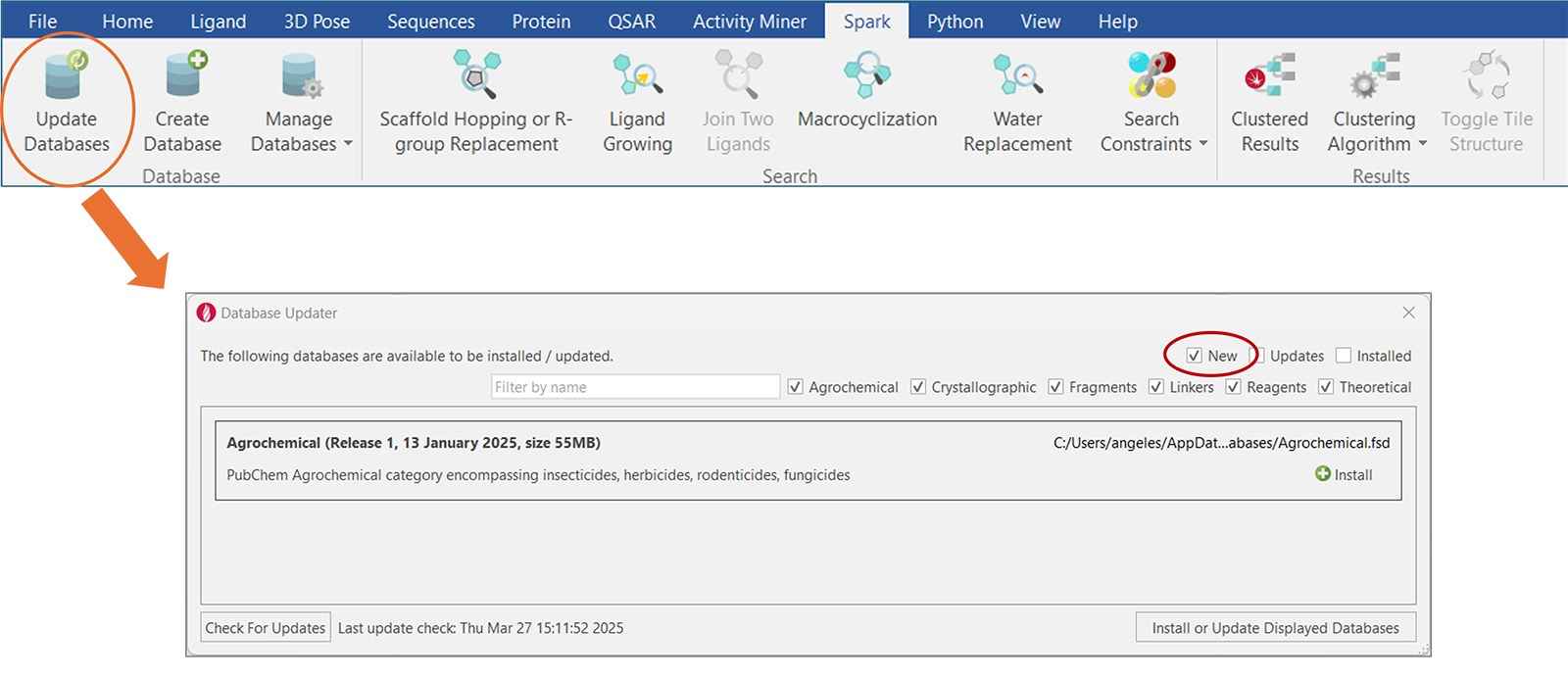The height and width of the screenshot is (679, 1568).
Task: Go to the Sequences tab
Action: 431,22
